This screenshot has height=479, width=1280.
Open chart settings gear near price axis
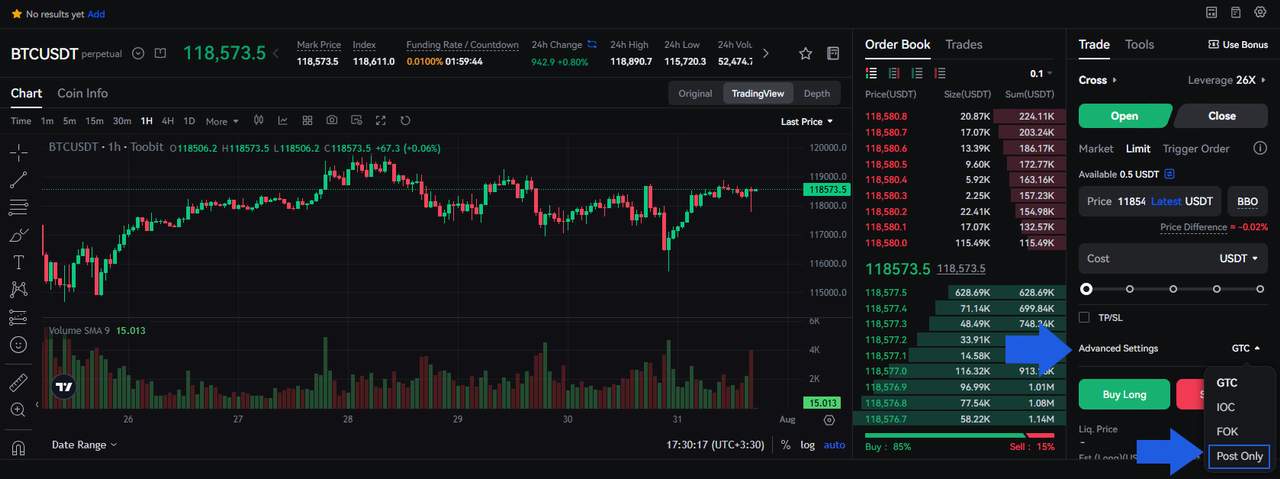pos(829,421)
